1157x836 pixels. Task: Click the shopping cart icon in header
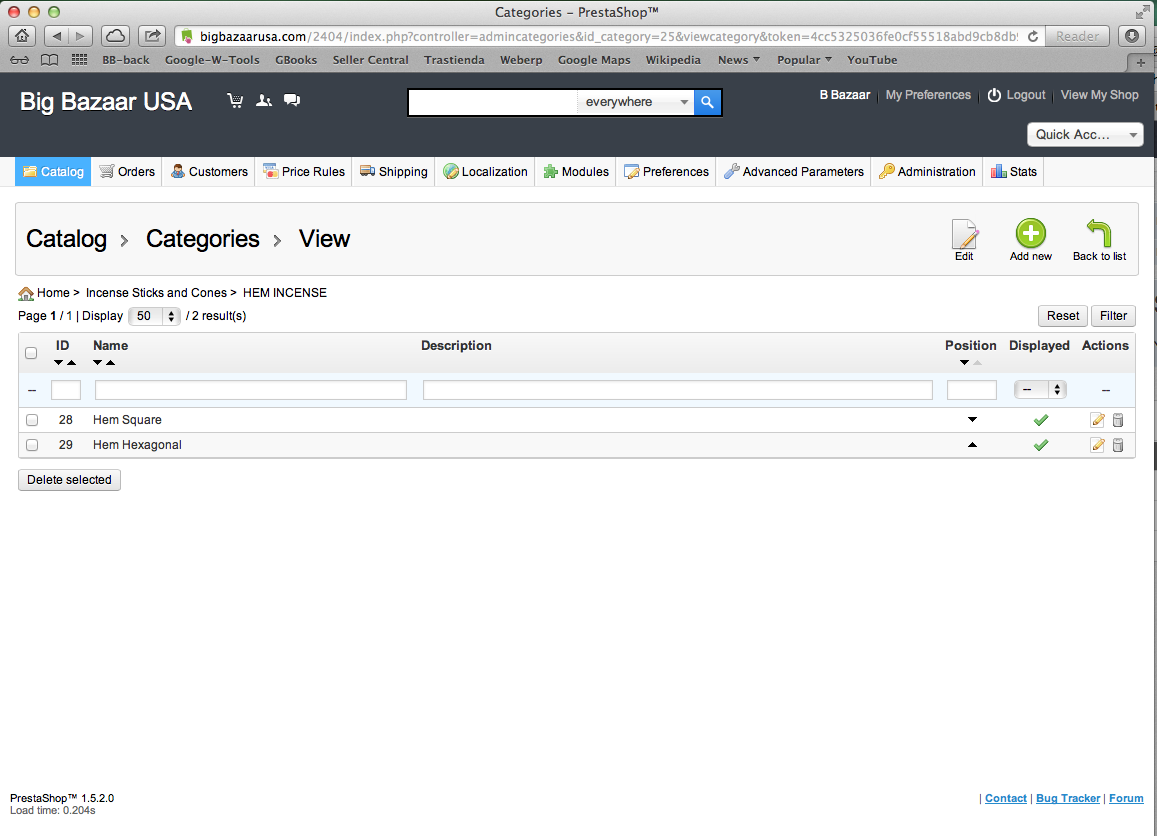coord(235,100)
